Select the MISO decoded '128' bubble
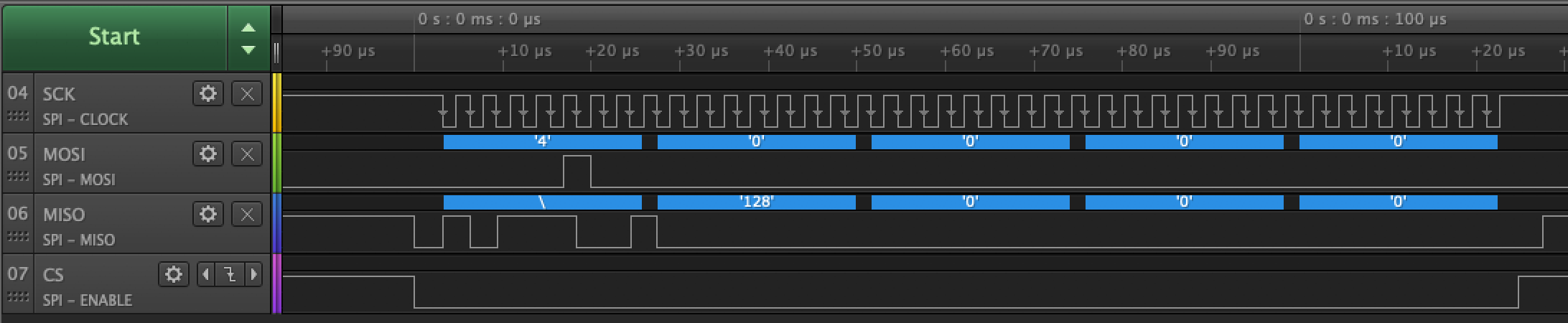1568x323 pixels. [756, 202]
